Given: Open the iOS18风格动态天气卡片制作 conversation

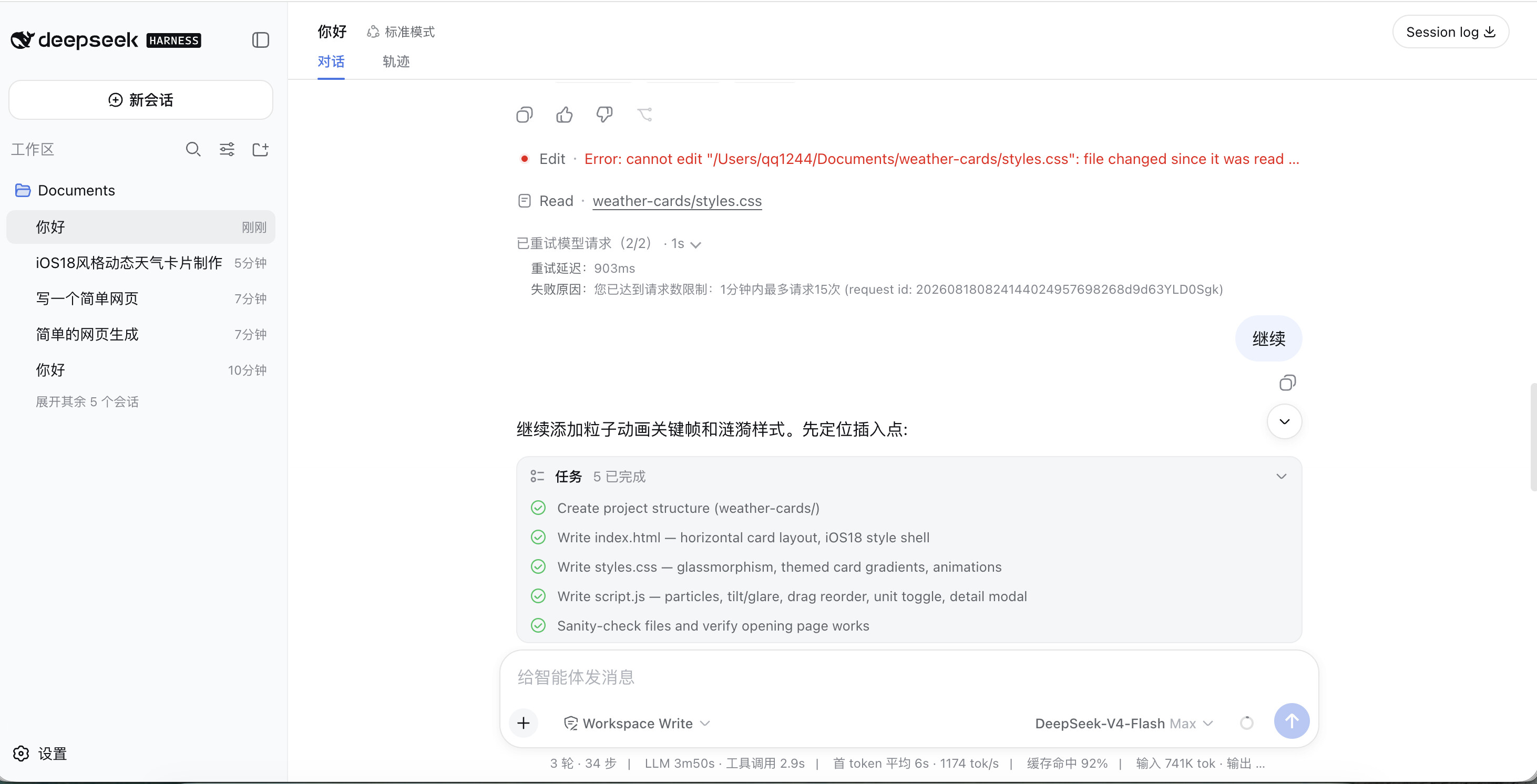Looking at the screenshot, I should coord(141,263).
